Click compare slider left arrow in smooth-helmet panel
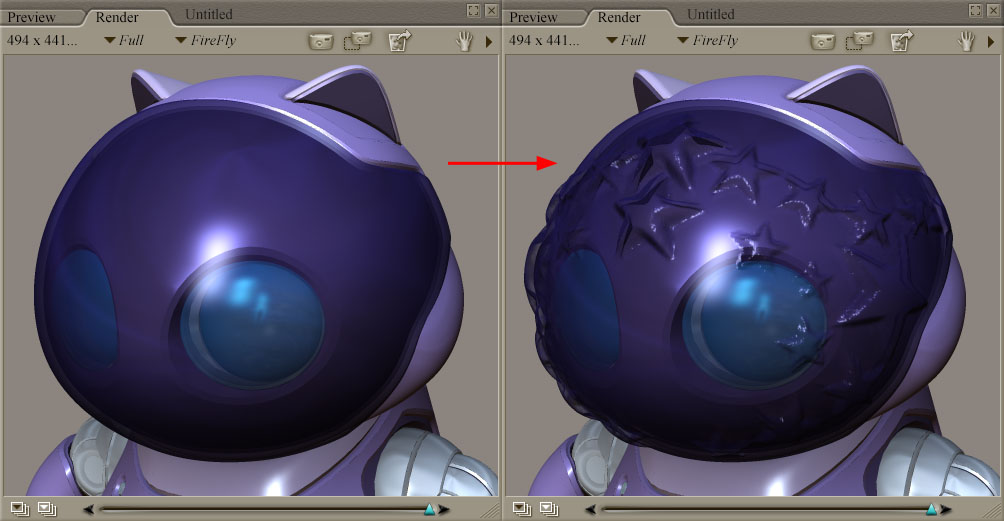The image size is (1004, 521). pyautogui.click(x=88, y=509)
